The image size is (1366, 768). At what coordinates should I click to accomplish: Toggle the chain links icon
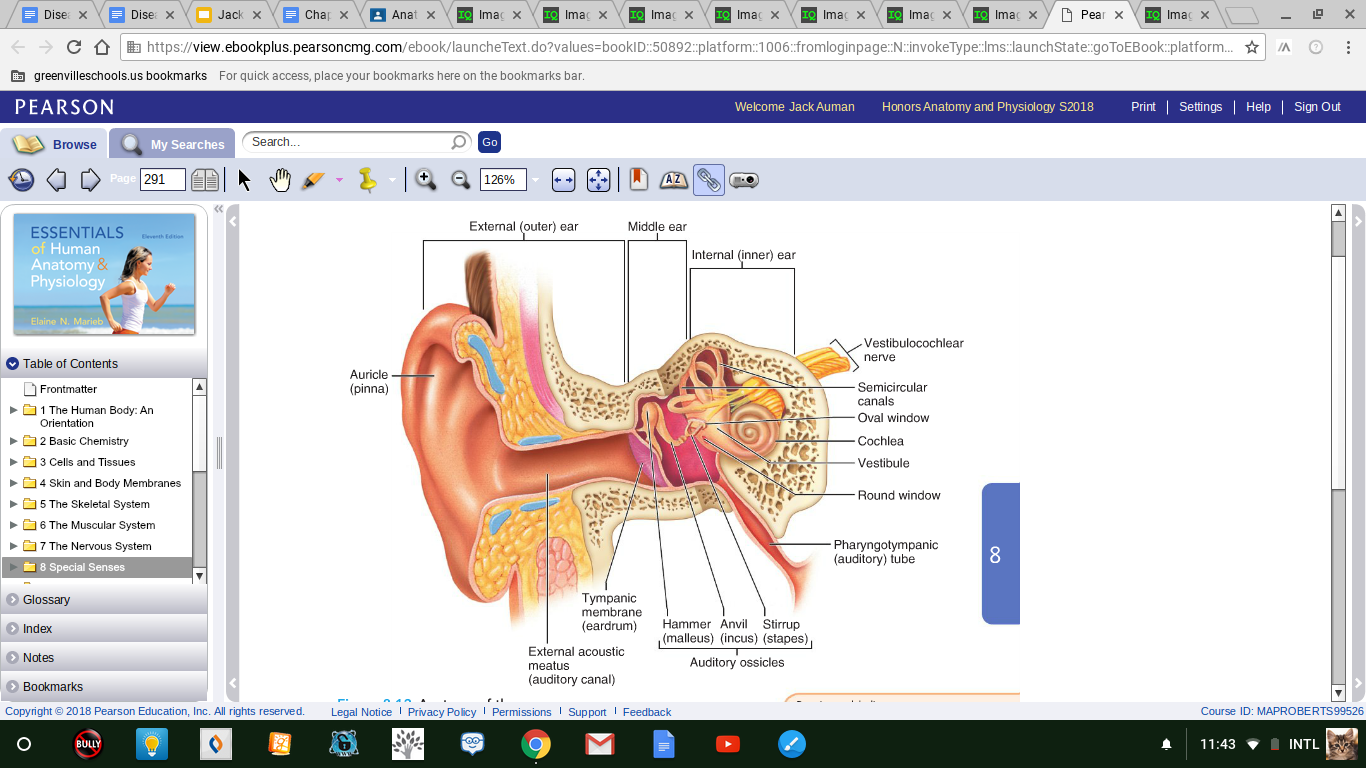pos(708,180)
